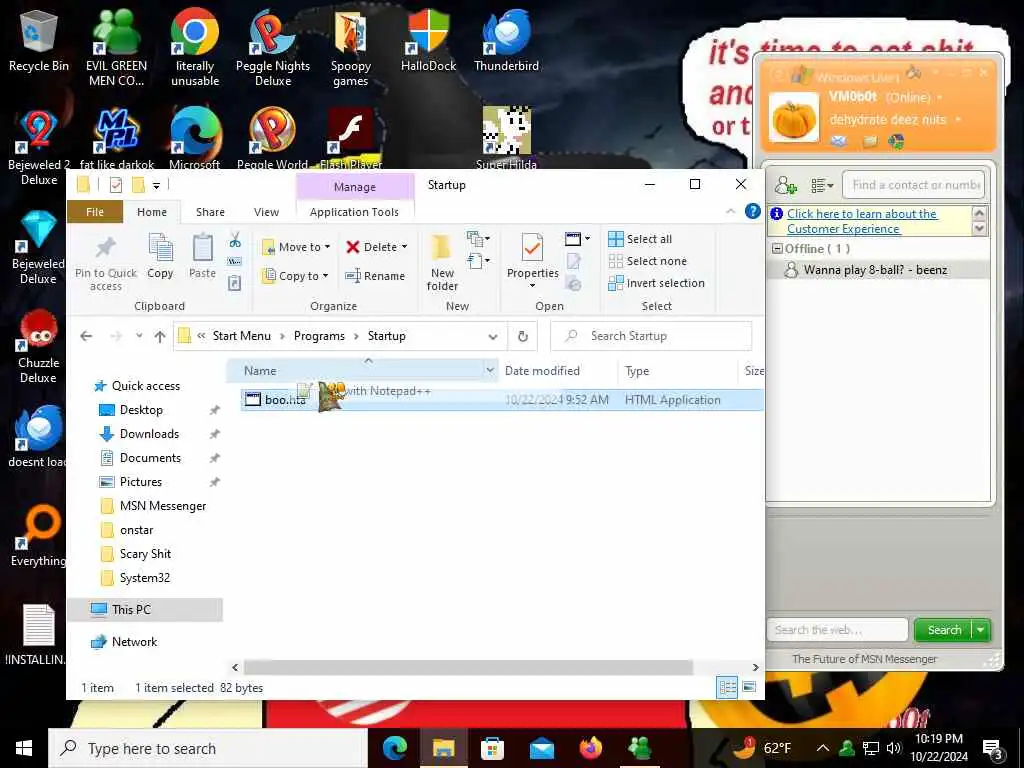The image size is (1024, 768).
Task: Switch to the Share ribbon tab
Action: click(210, 212)
